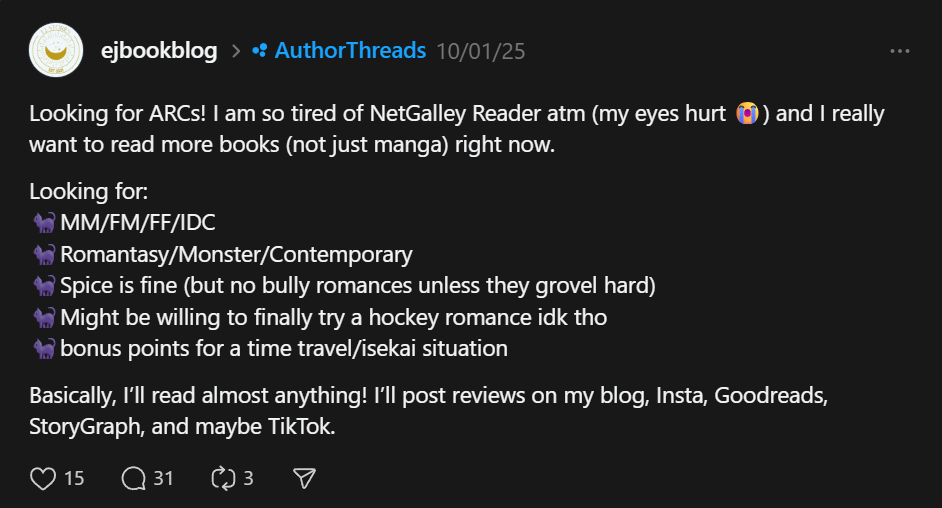Click the 10/01/25 post date

(x=481, y=51)
